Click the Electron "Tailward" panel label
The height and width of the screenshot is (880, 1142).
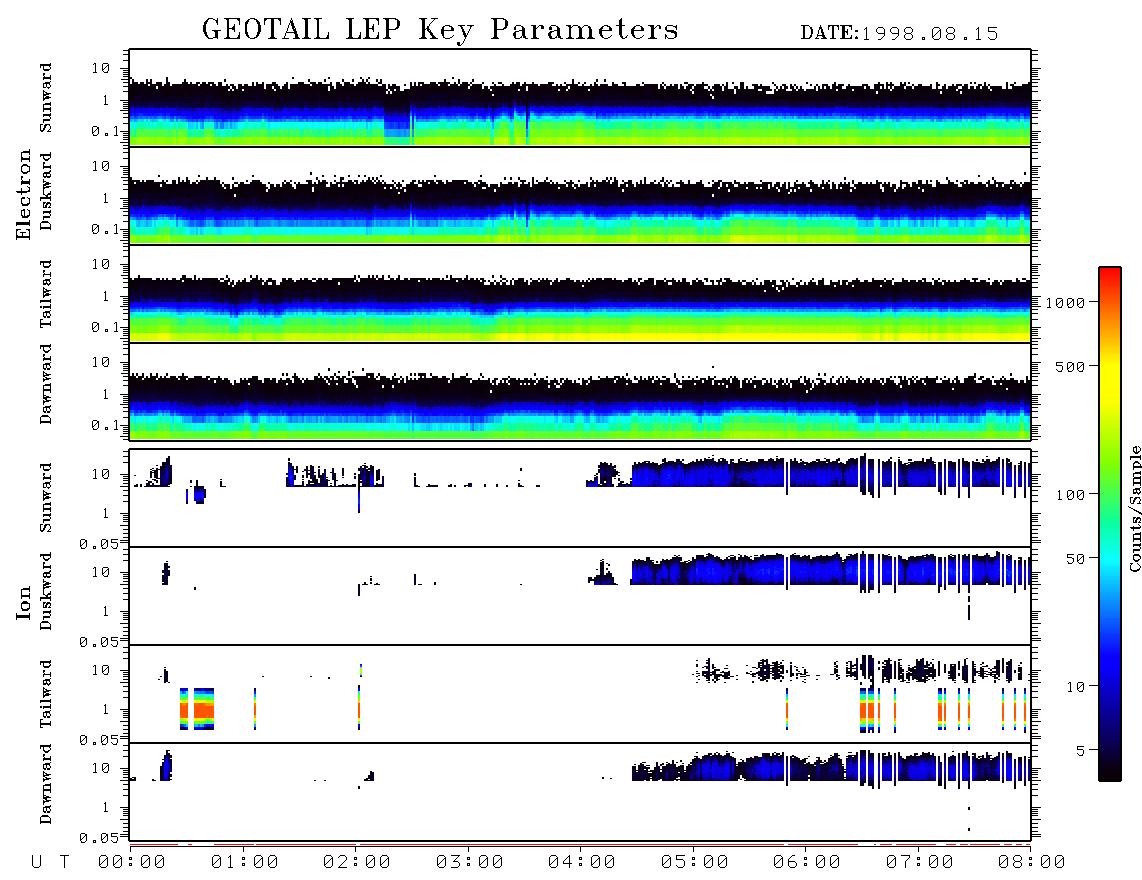pyautogui.click(x=46, y=294)
